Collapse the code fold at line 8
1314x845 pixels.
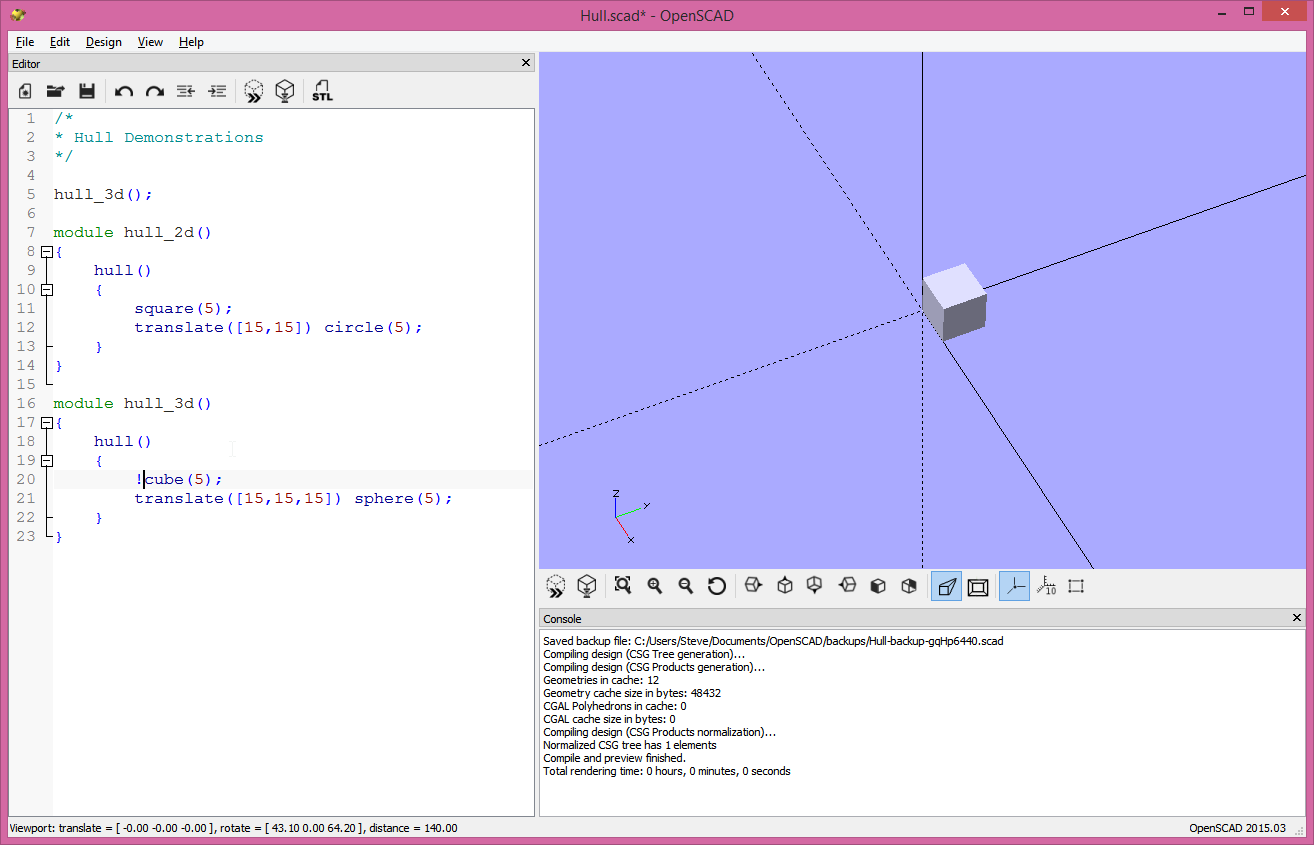[47, 251]
